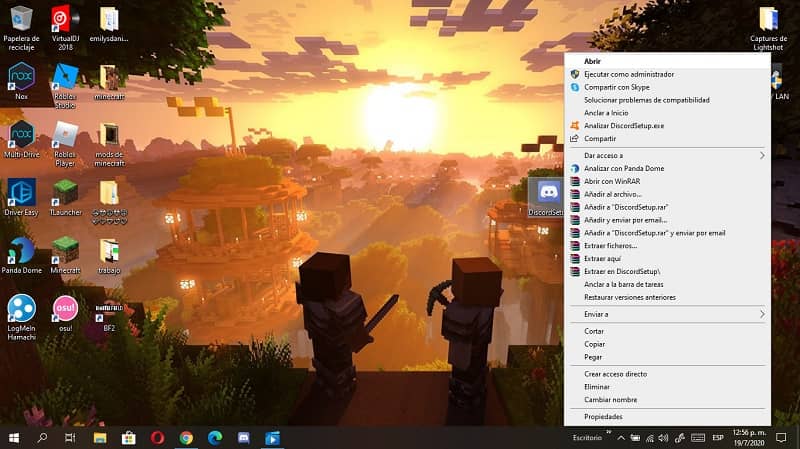Select the BF2 desktop shortcut
This screenshot has width=800, height=449.
coord(109,315)
